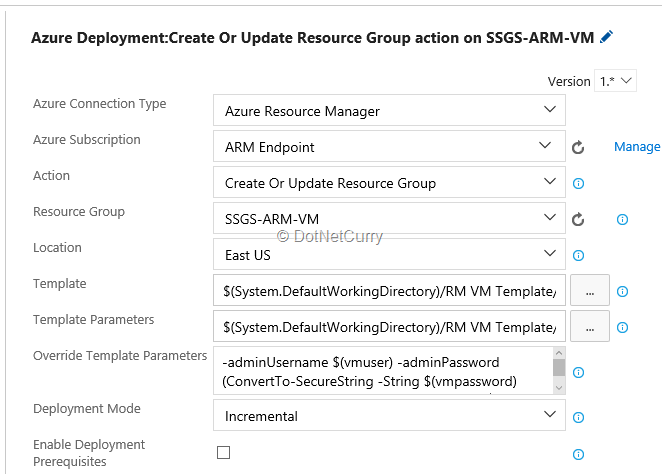Click the override parameters scrollbar thumb
Screen dimensions: 662x474
point(559,367)
